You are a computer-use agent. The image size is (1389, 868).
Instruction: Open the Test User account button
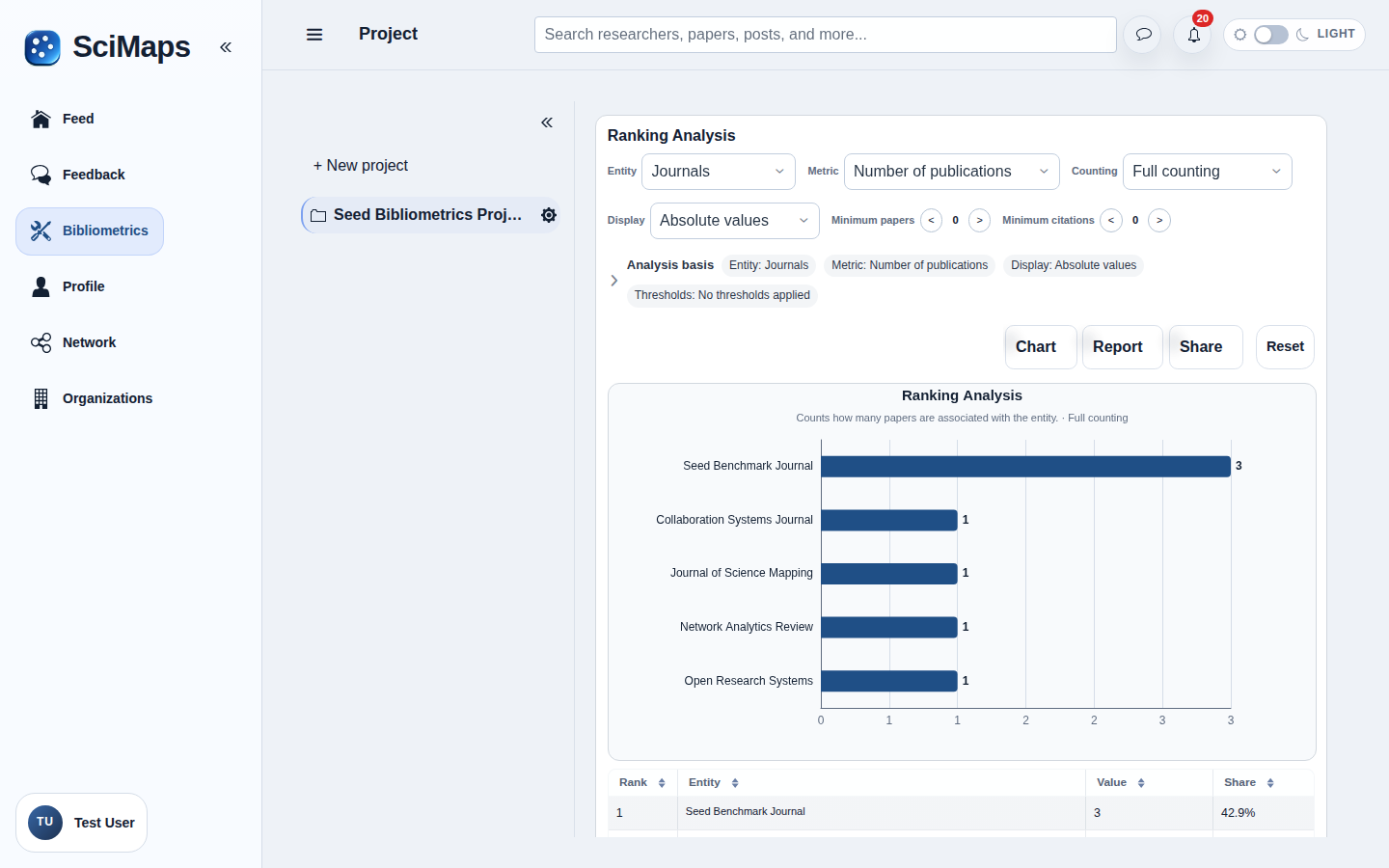82,823
